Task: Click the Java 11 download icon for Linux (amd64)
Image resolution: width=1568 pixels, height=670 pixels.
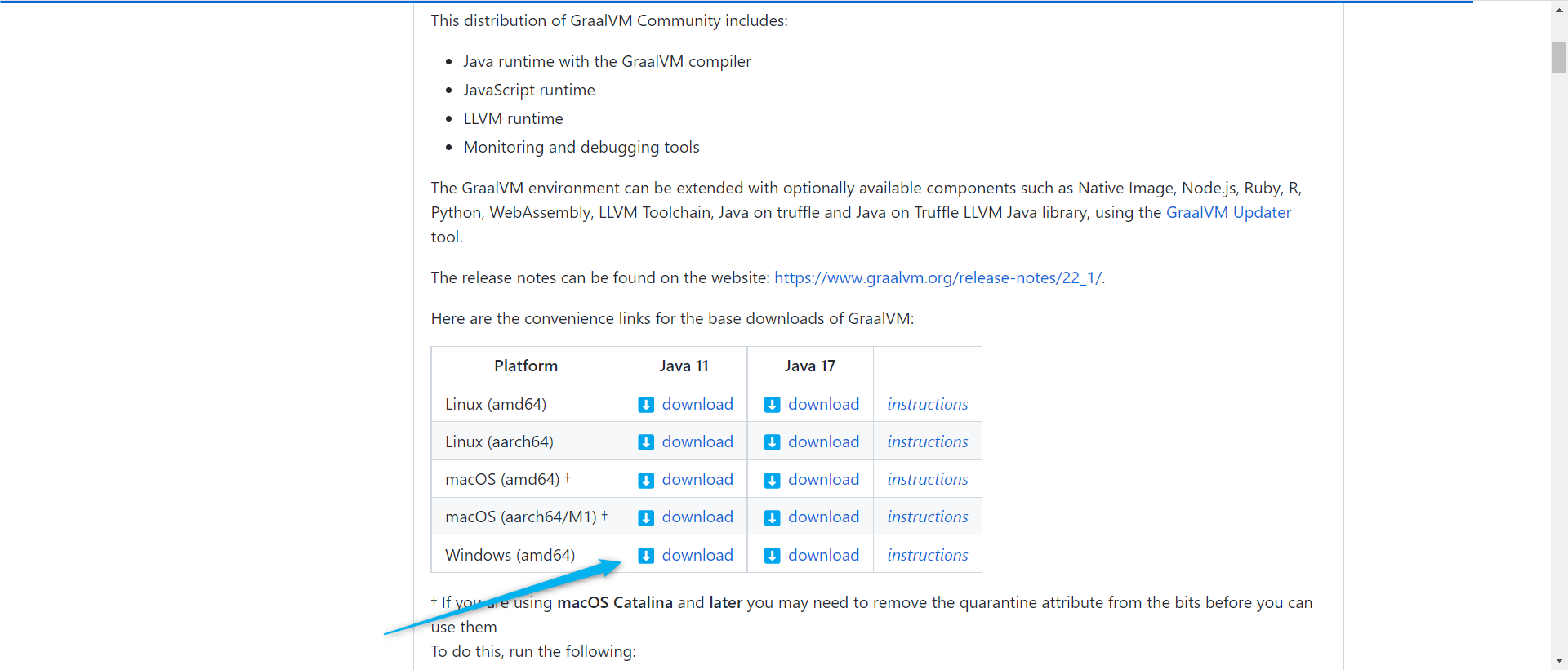Action: [646, 405]
